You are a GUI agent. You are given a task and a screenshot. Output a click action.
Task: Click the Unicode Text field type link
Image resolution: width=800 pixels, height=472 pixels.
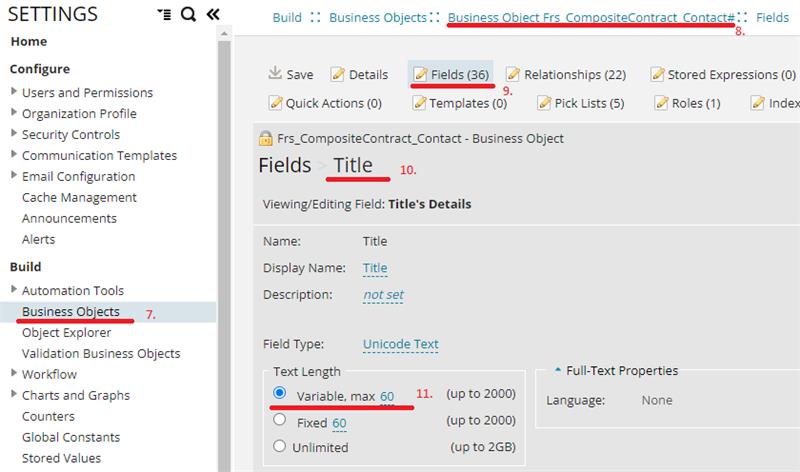point(400,344)
